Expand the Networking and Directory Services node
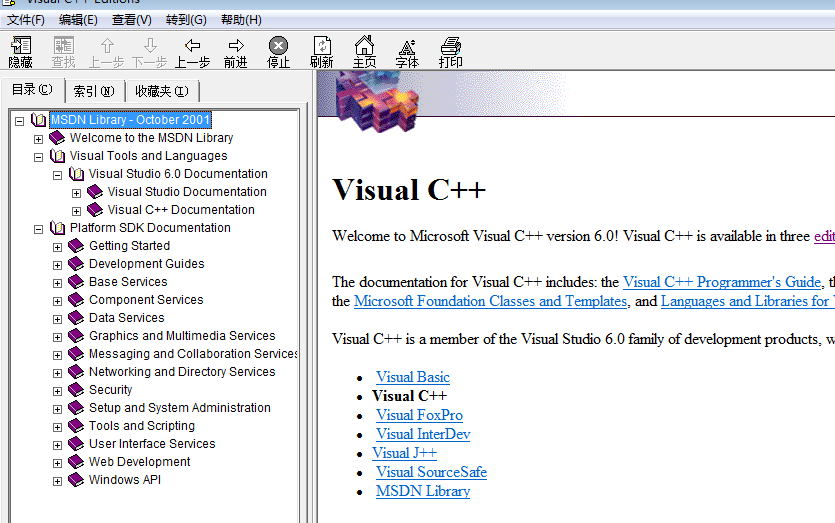The width and height of the screenshot is (835, 523). click(58, 373)
